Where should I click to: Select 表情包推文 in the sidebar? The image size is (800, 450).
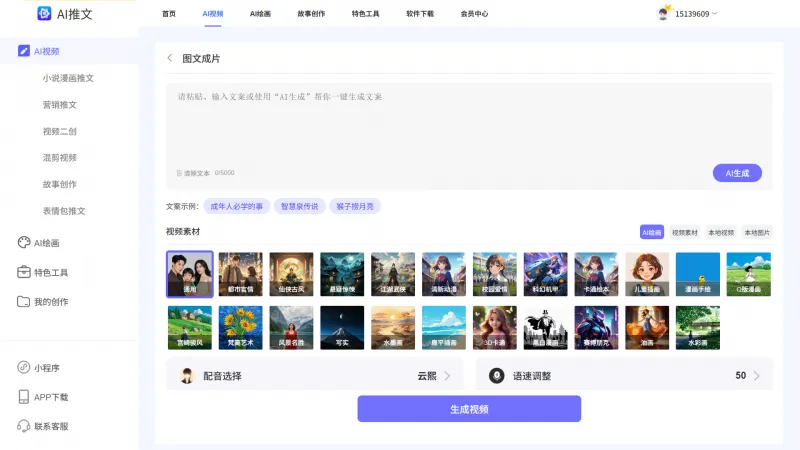coord(64,211)
